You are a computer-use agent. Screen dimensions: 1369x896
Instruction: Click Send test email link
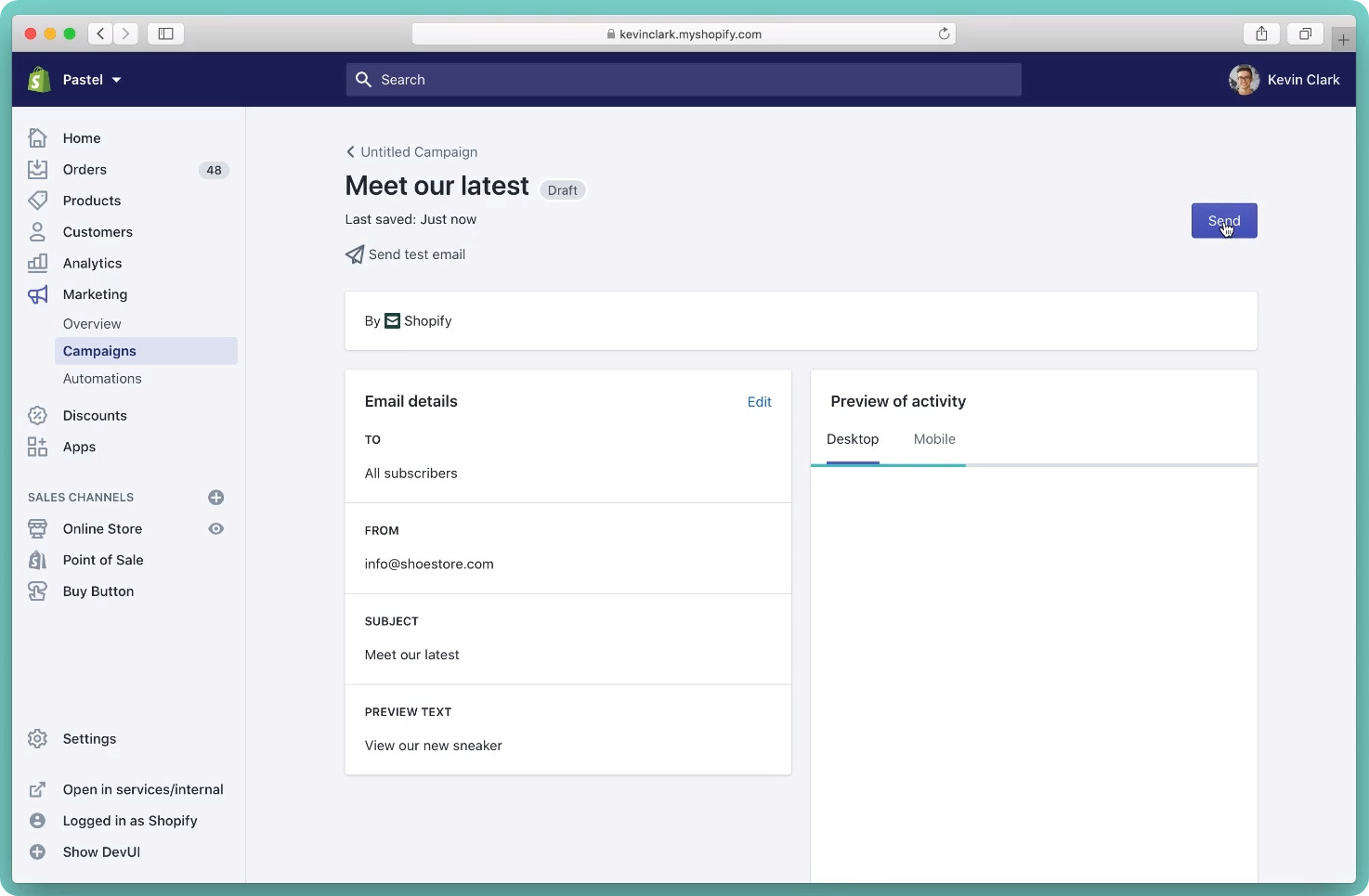click(x=405, y=254)
